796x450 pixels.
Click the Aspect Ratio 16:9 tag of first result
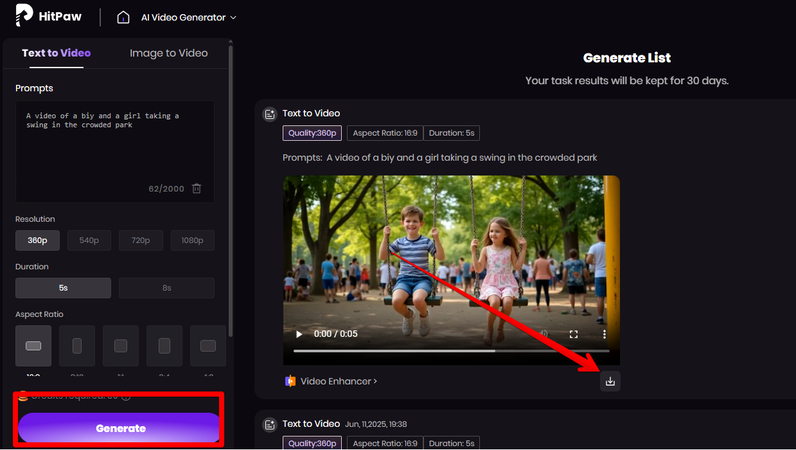385,133
